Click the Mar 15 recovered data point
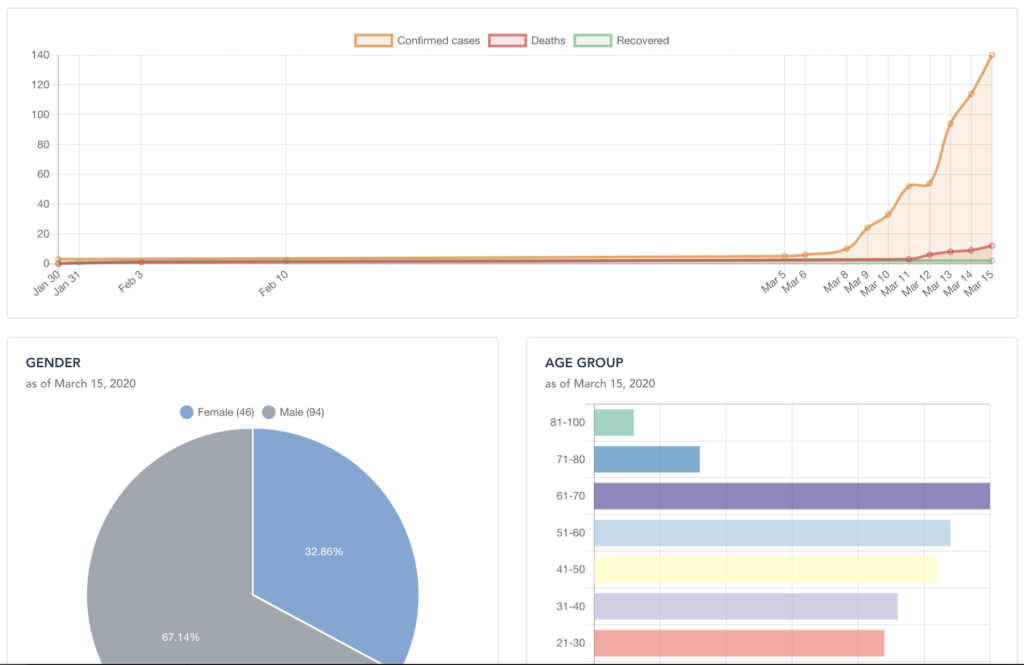This screenshot has width=1024, height=665. [992, 261]
